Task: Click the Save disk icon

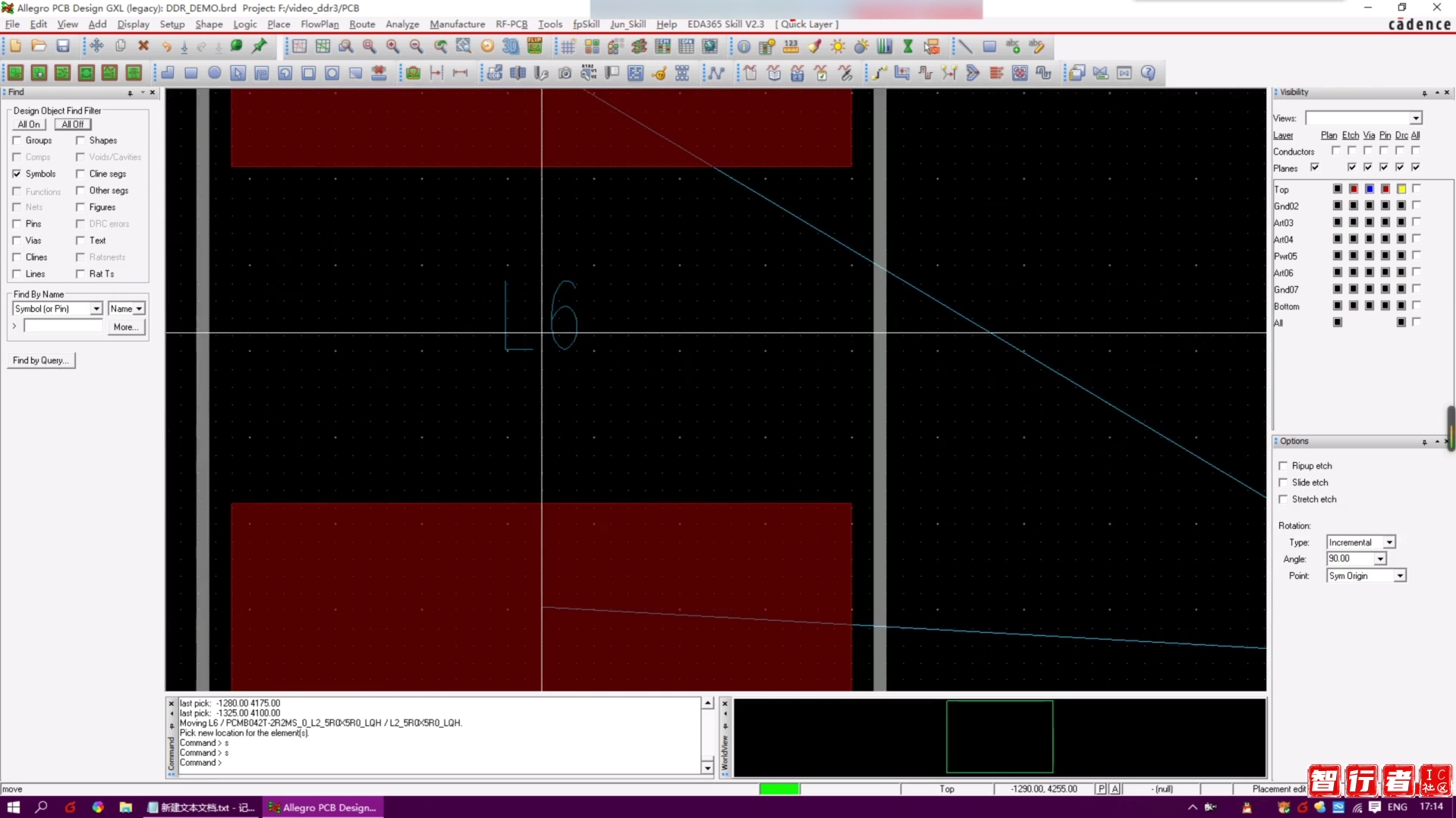Action: click(63, 46)
